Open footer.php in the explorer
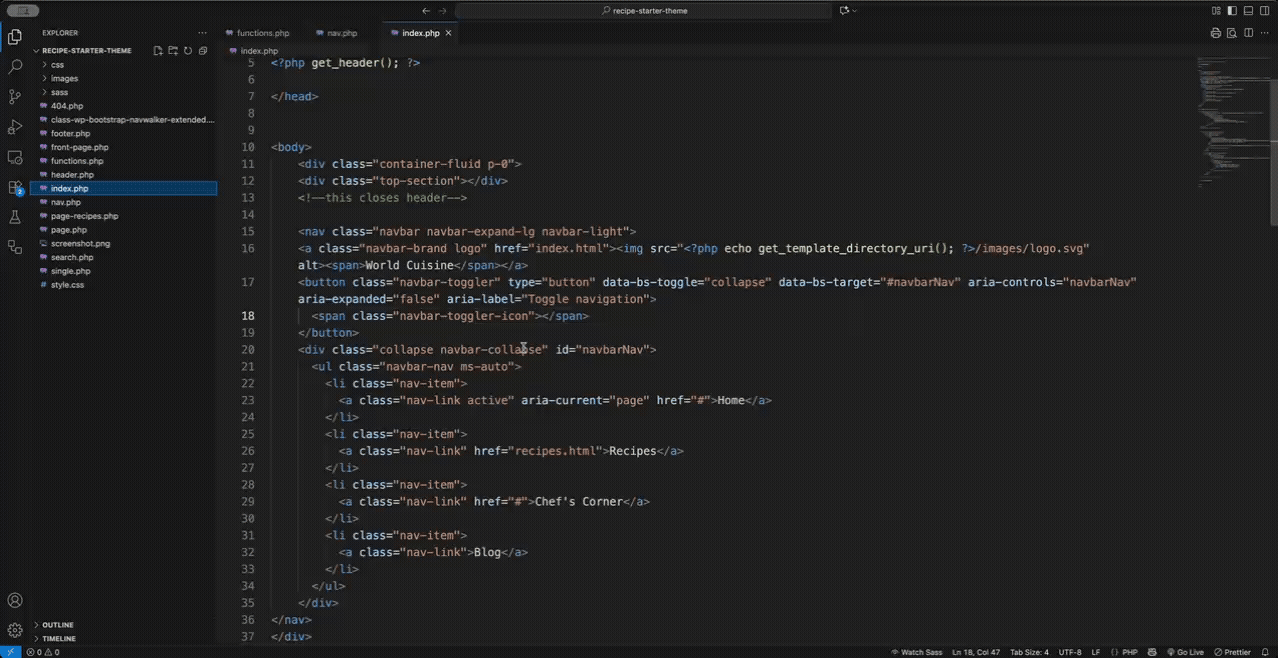Screen dimensions: 1278x658 click(70, 133)
